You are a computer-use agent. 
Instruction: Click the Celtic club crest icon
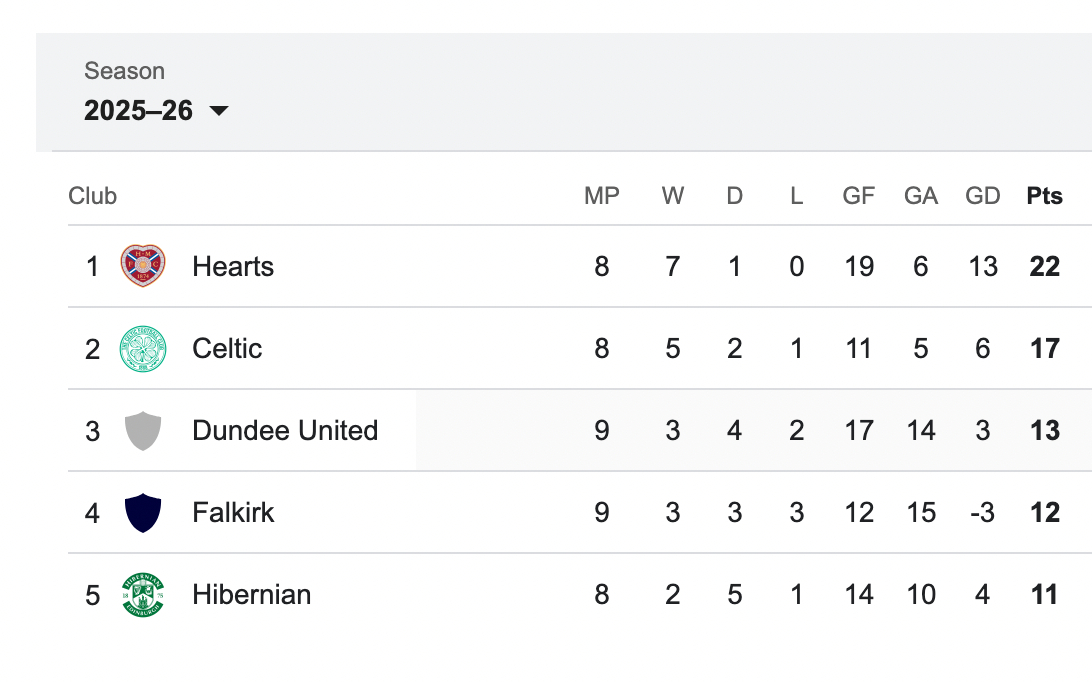[x=143, y=349]
